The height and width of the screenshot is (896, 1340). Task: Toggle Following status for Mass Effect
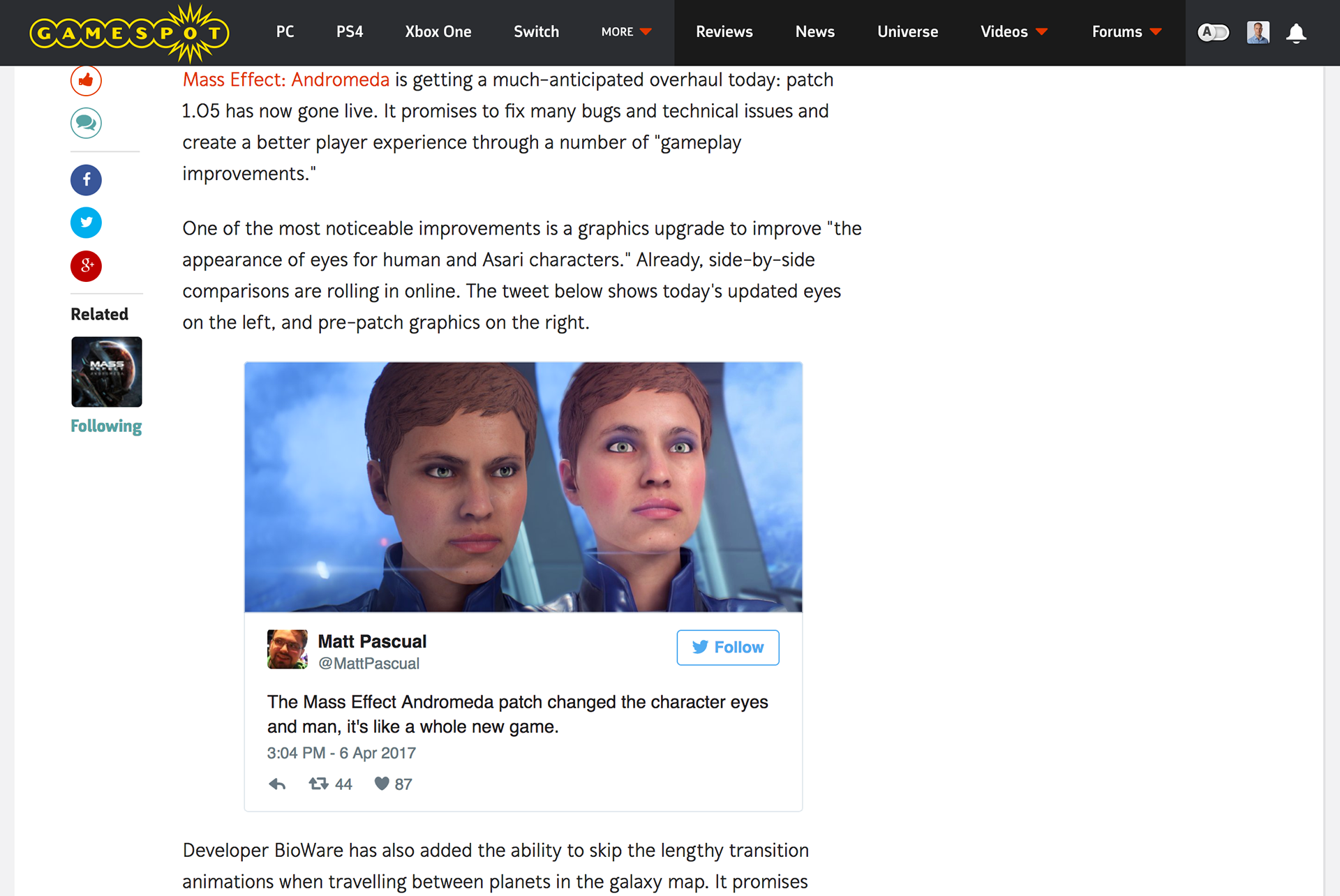click(x=106, y=426)
